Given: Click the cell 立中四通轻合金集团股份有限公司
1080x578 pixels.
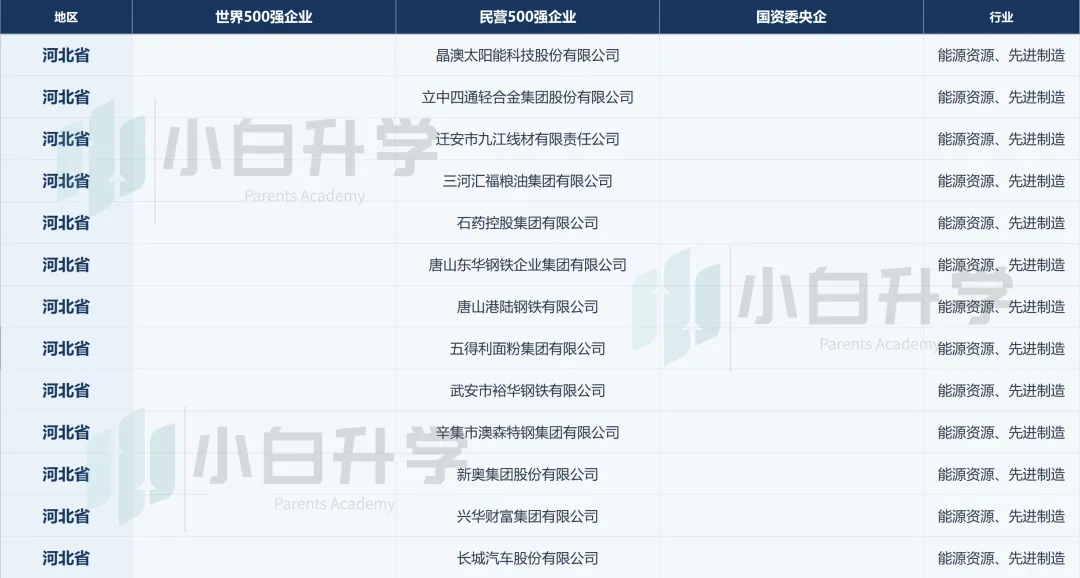Looking at the screenshot, I should pyautogui.click(x=528, y=97).
